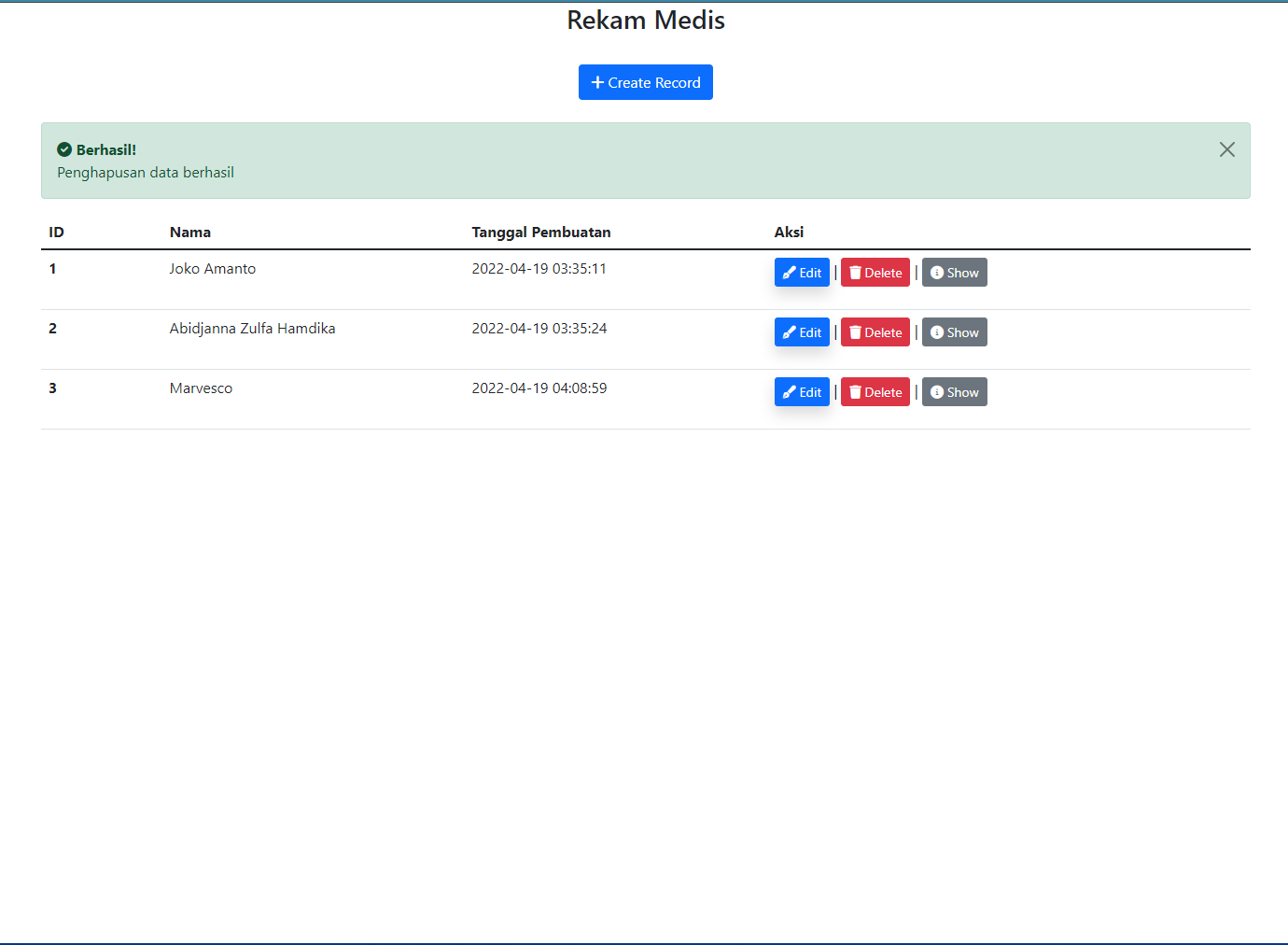Click the info icon in Marvesco's Show button
Image resolution: width=1288 pixels, height=945 pixels.
937,391
